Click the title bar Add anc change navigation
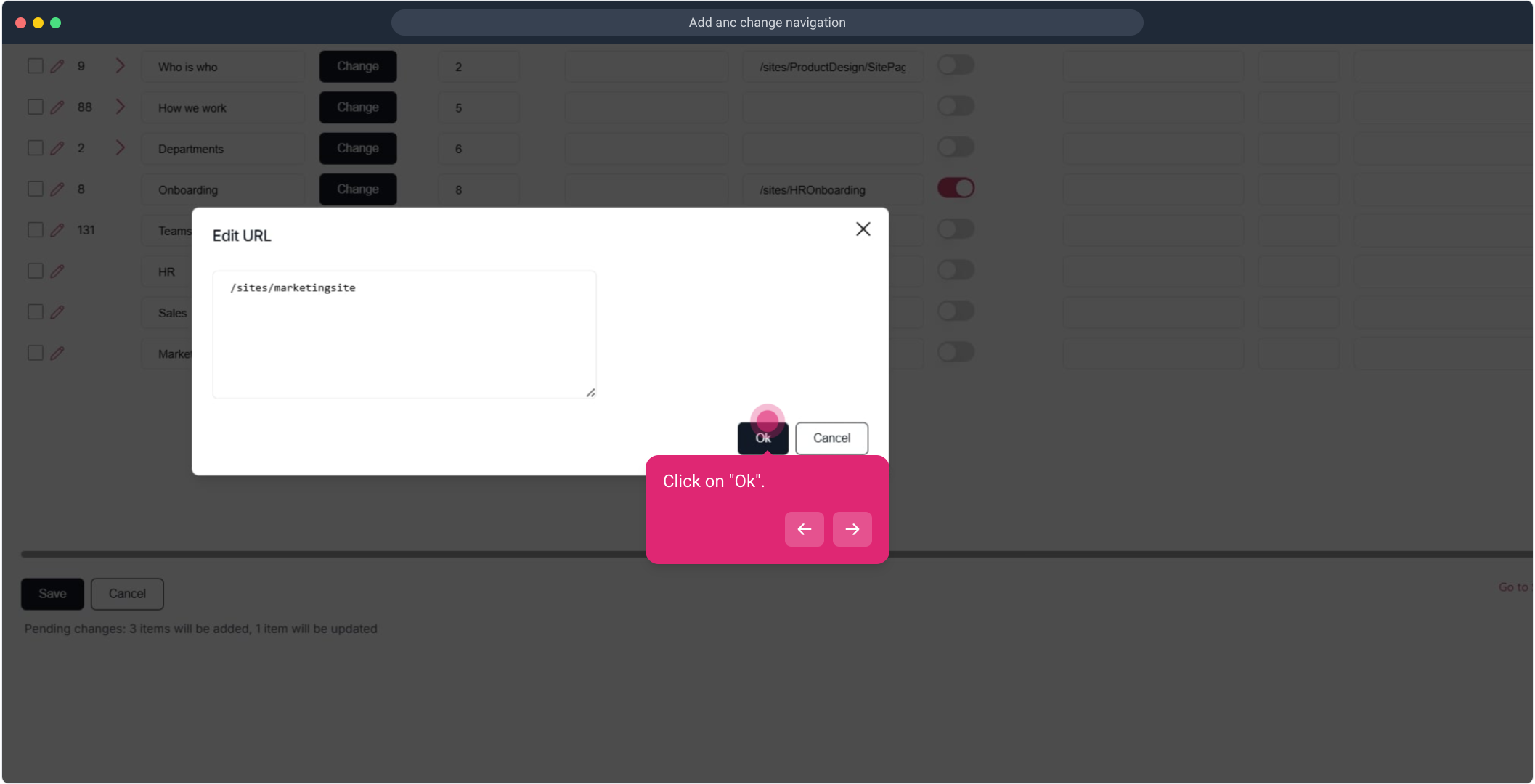The width and height of the screenshot is (1535, 784). point(767,23)
